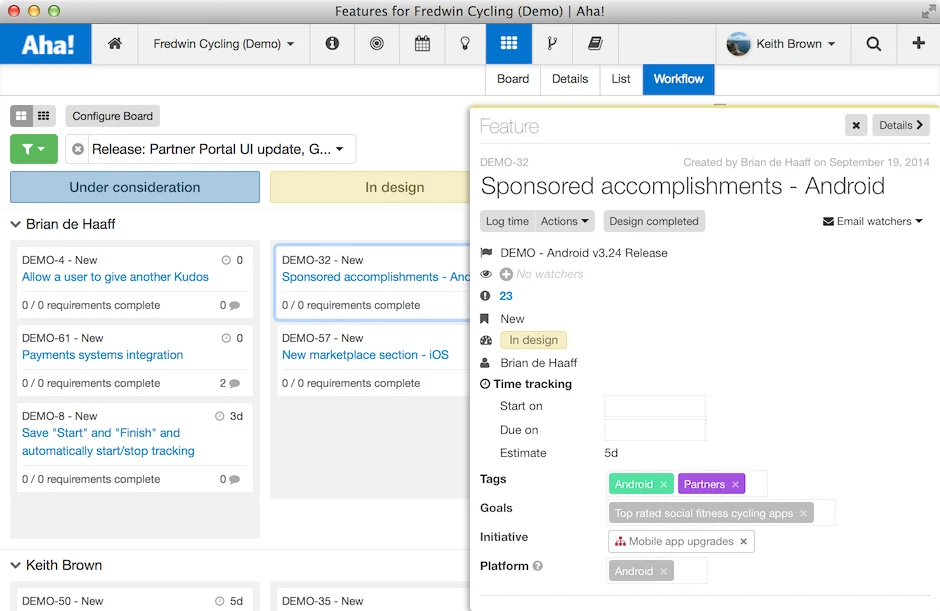The height and width of the screenshot is (611, 940).
Task: Remove the Mobile app upgrades initiative
Action: click(x=743, y=541)
